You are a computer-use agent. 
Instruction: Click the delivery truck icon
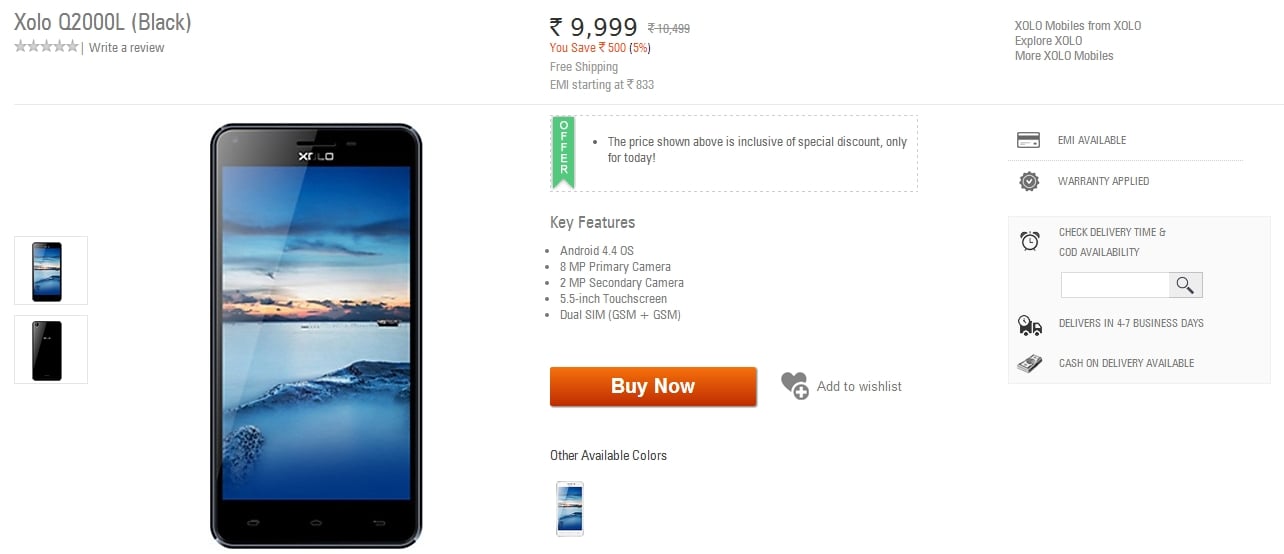coord(1029,324)
